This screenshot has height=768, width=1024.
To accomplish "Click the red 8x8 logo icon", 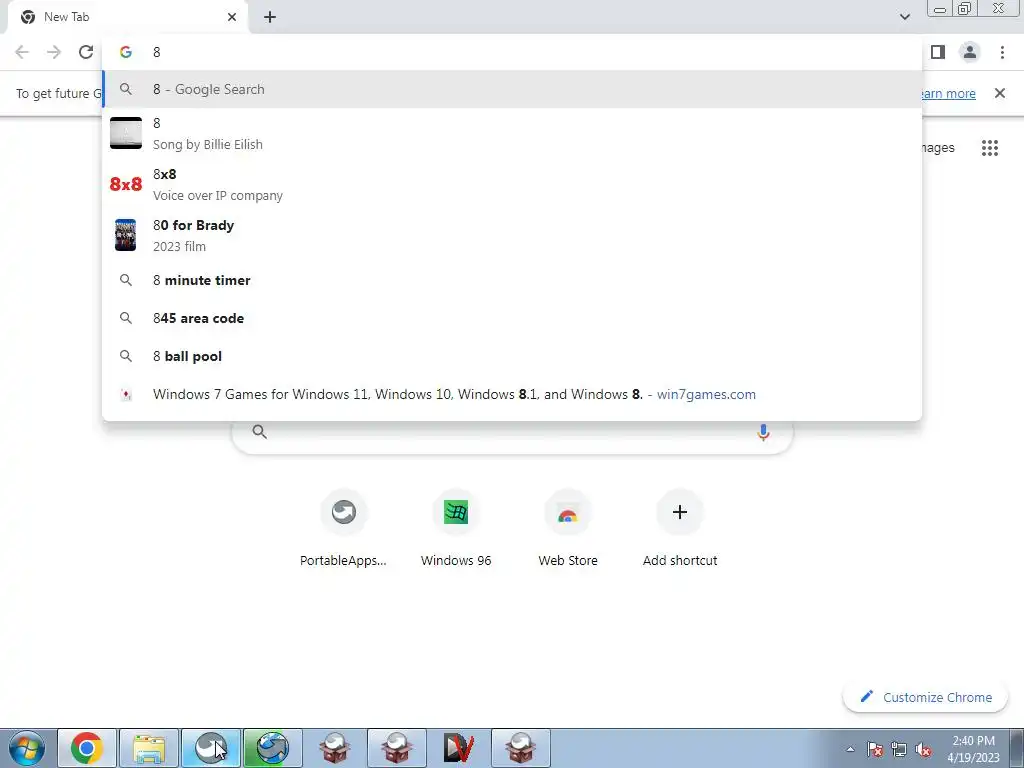I will 125,184.
